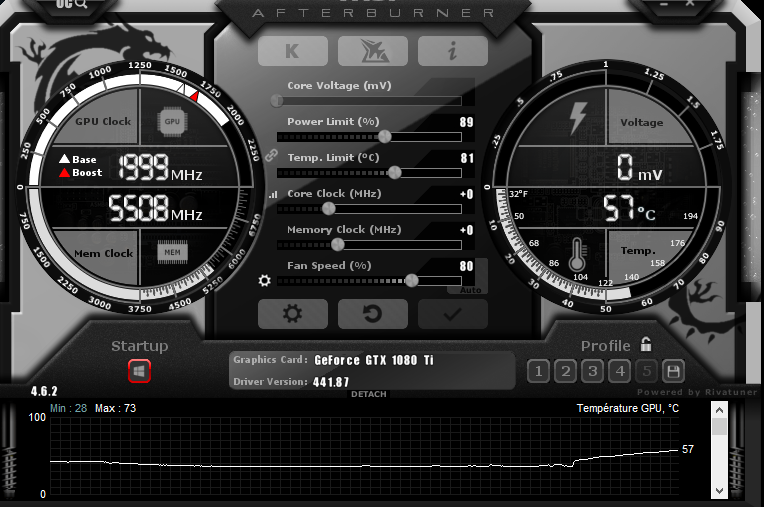Click the GPU chip icon in left gauge
This screenshot has height=507, width=764.
click(172, 121)
